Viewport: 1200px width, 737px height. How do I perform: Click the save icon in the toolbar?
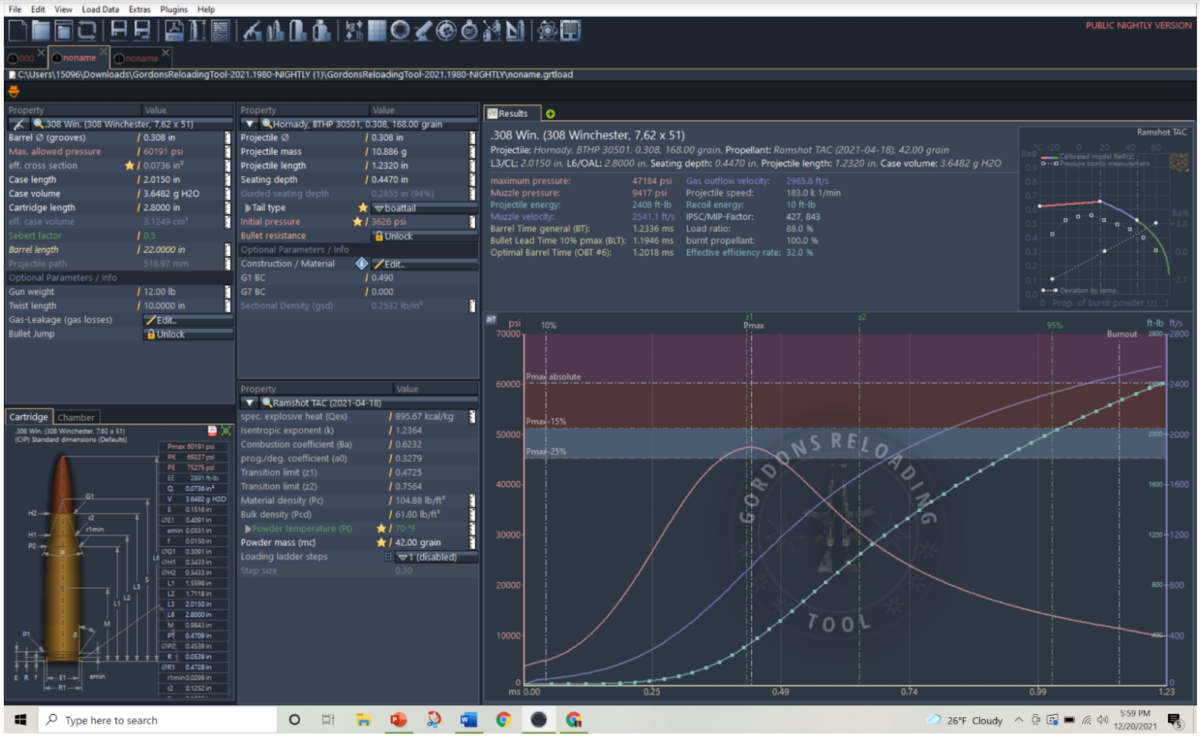tap(118, 32)
